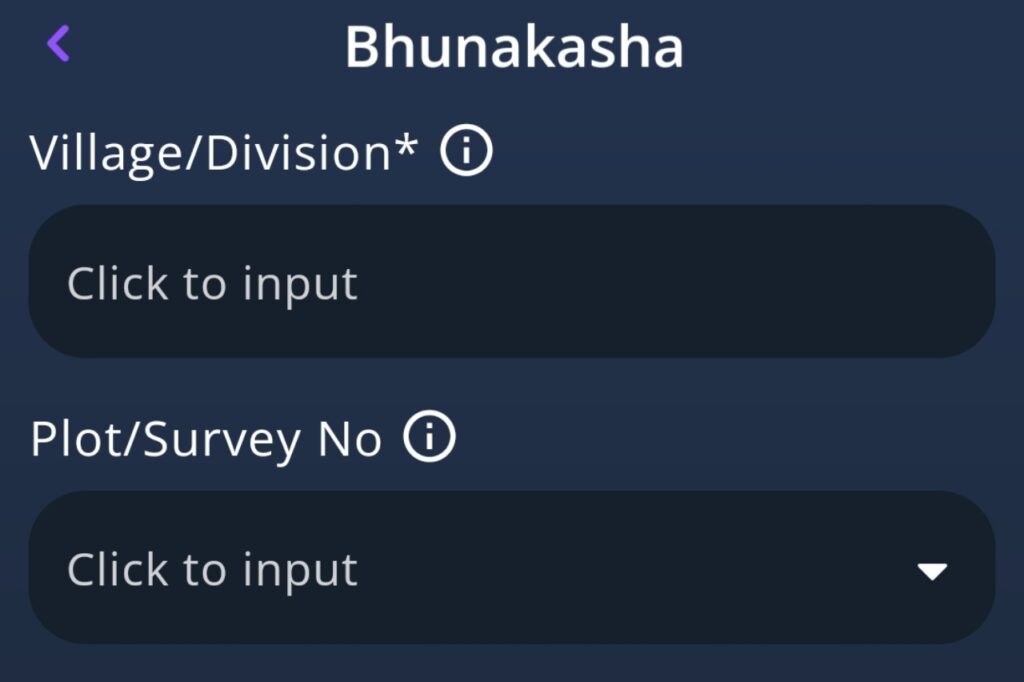The width and height of the screenshot is (1024, 682).
Task: Click the white triangle in Plot/Survey field
Action: (x=932, y=571)
